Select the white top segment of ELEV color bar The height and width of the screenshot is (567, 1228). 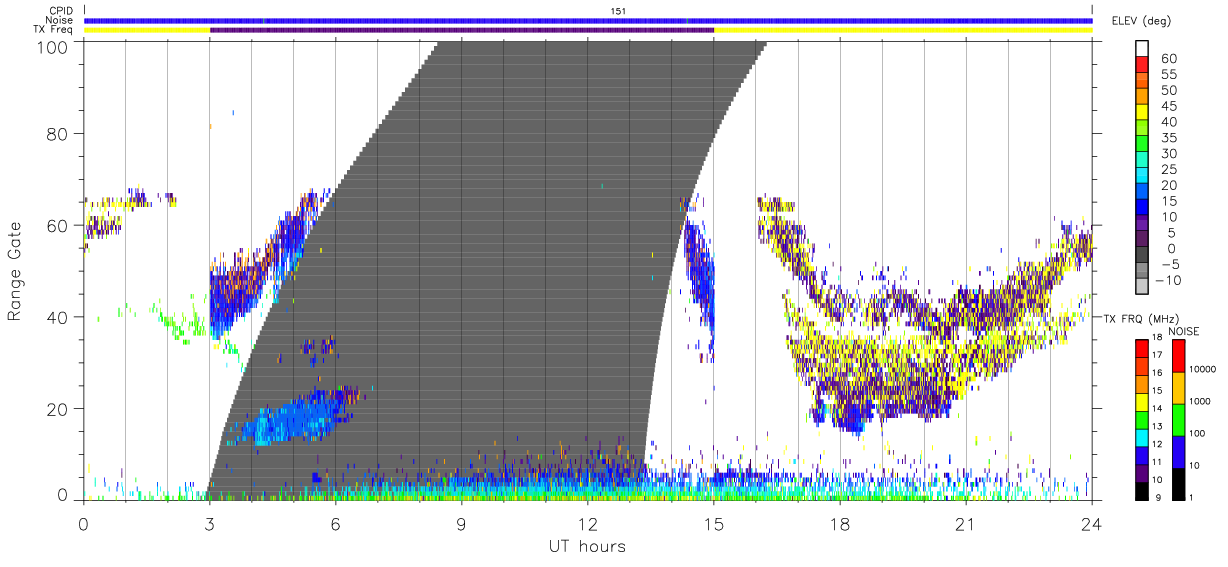point(1142,50)
